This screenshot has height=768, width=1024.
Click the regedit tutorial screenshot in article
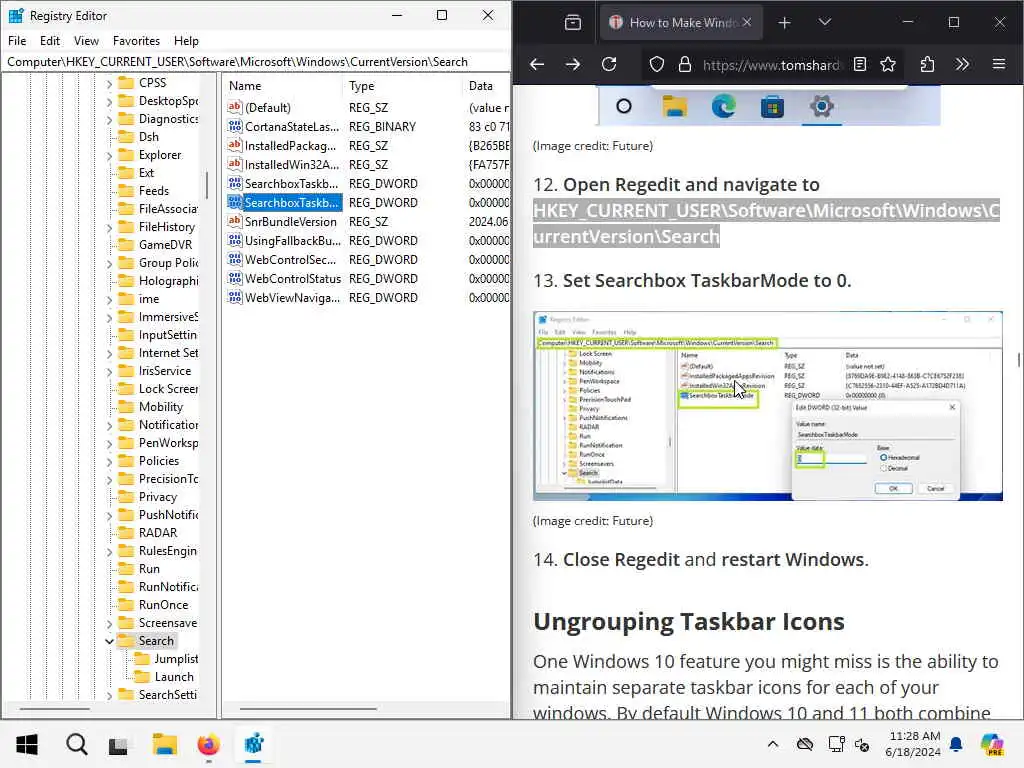767,406
